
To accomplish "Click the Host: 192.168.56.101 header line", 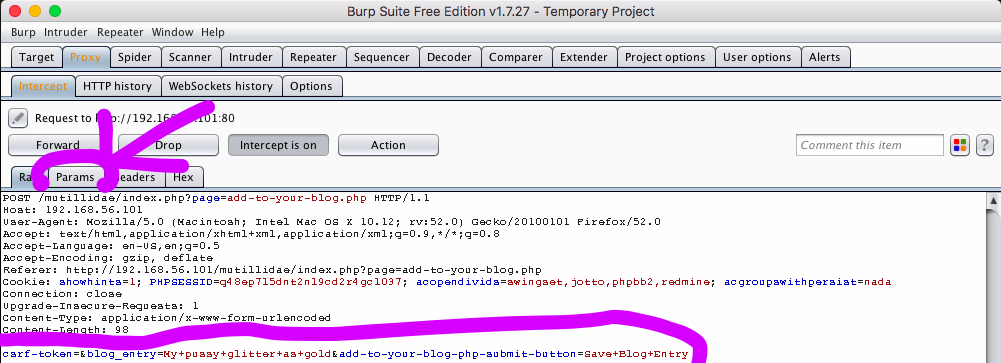I will 73,210.
